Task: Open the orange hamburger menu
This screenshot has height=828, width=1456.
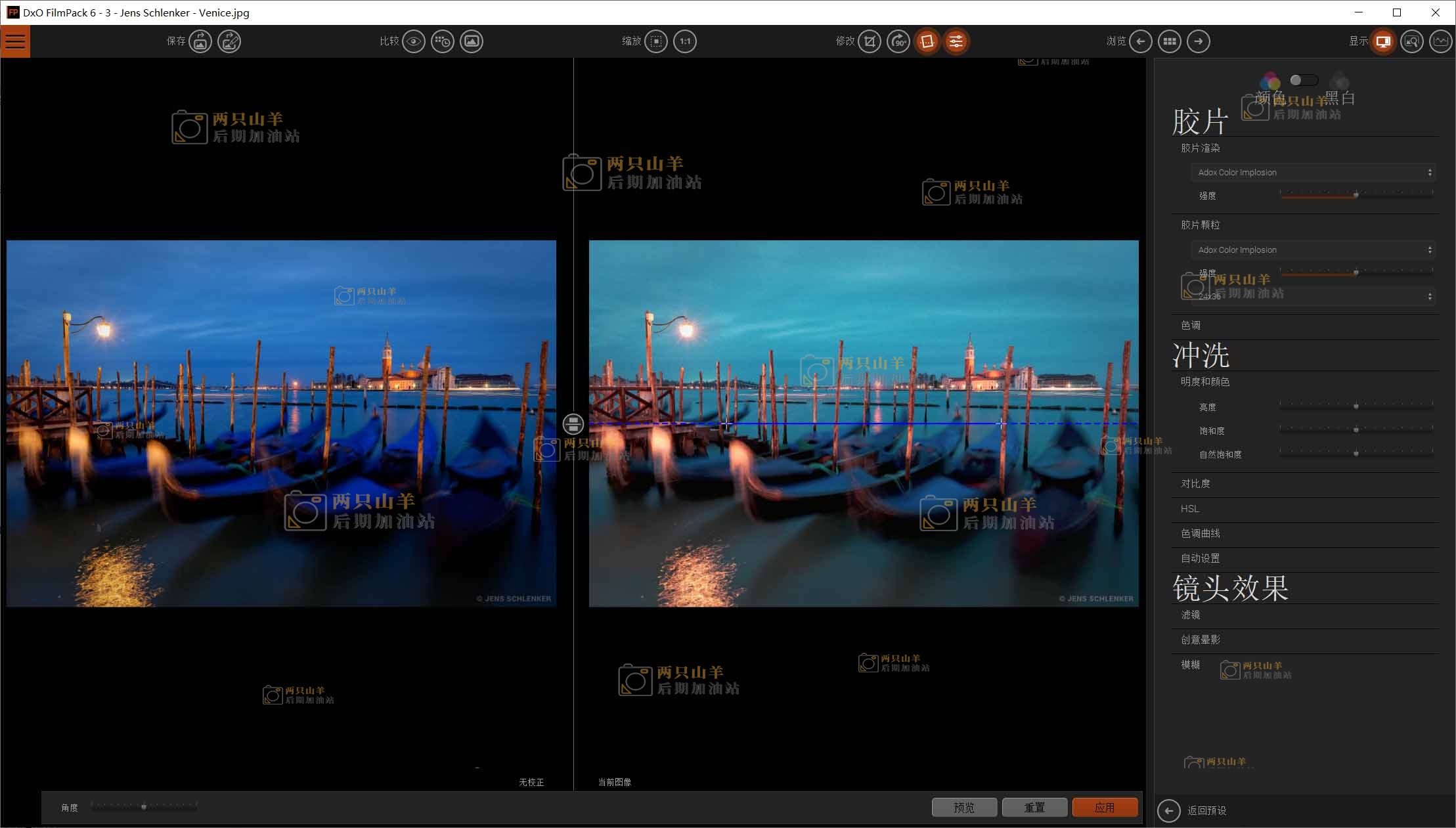Action: click(x=15, y=41)
